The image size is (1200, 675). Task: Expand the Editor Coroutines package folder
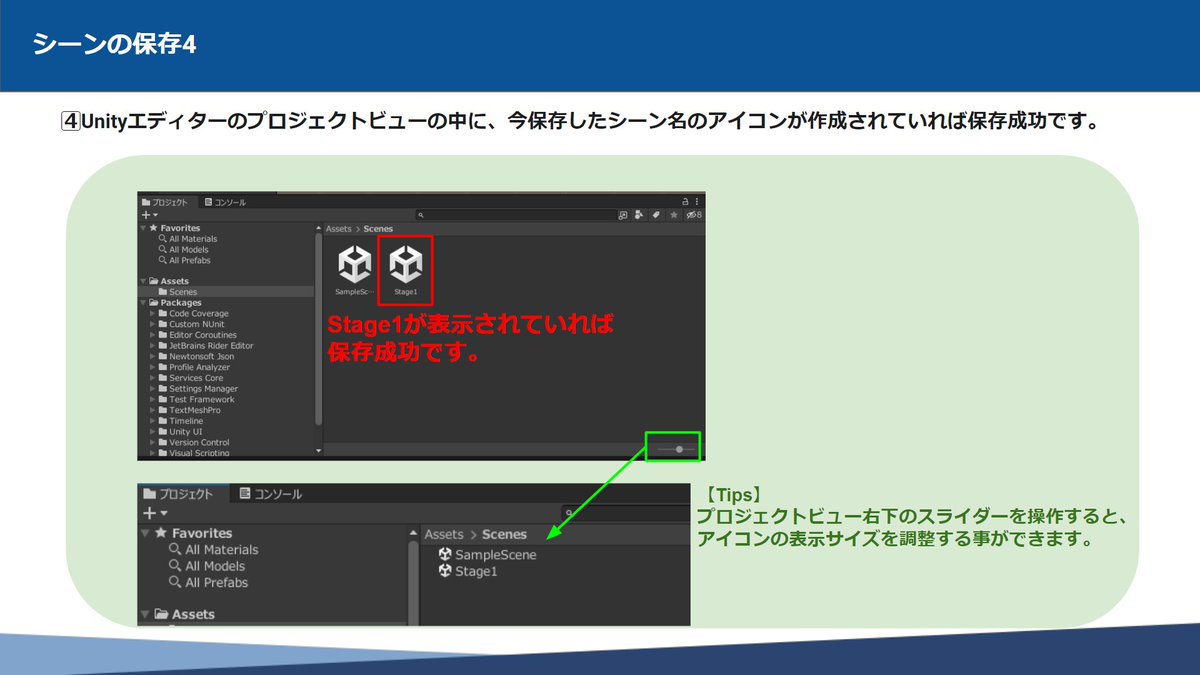151,335
